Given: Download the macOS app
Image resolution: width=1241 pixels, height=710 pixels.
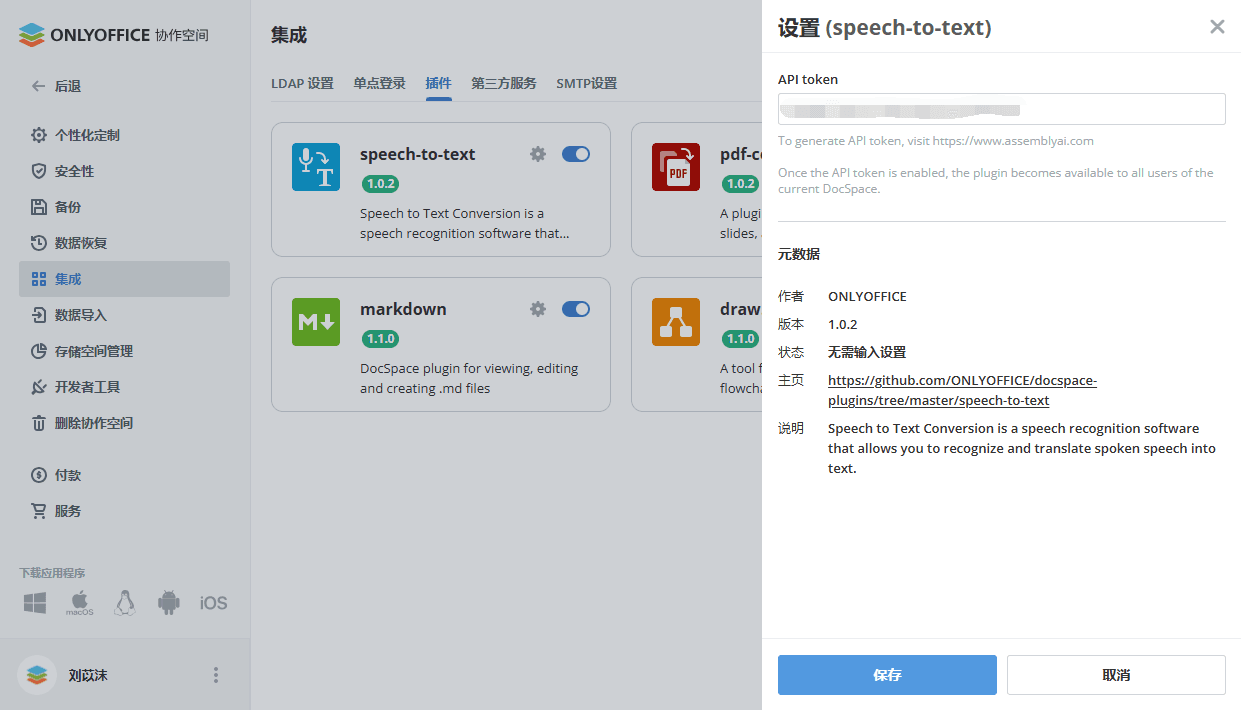Looking at the screenshot, I should click(80, 603).
